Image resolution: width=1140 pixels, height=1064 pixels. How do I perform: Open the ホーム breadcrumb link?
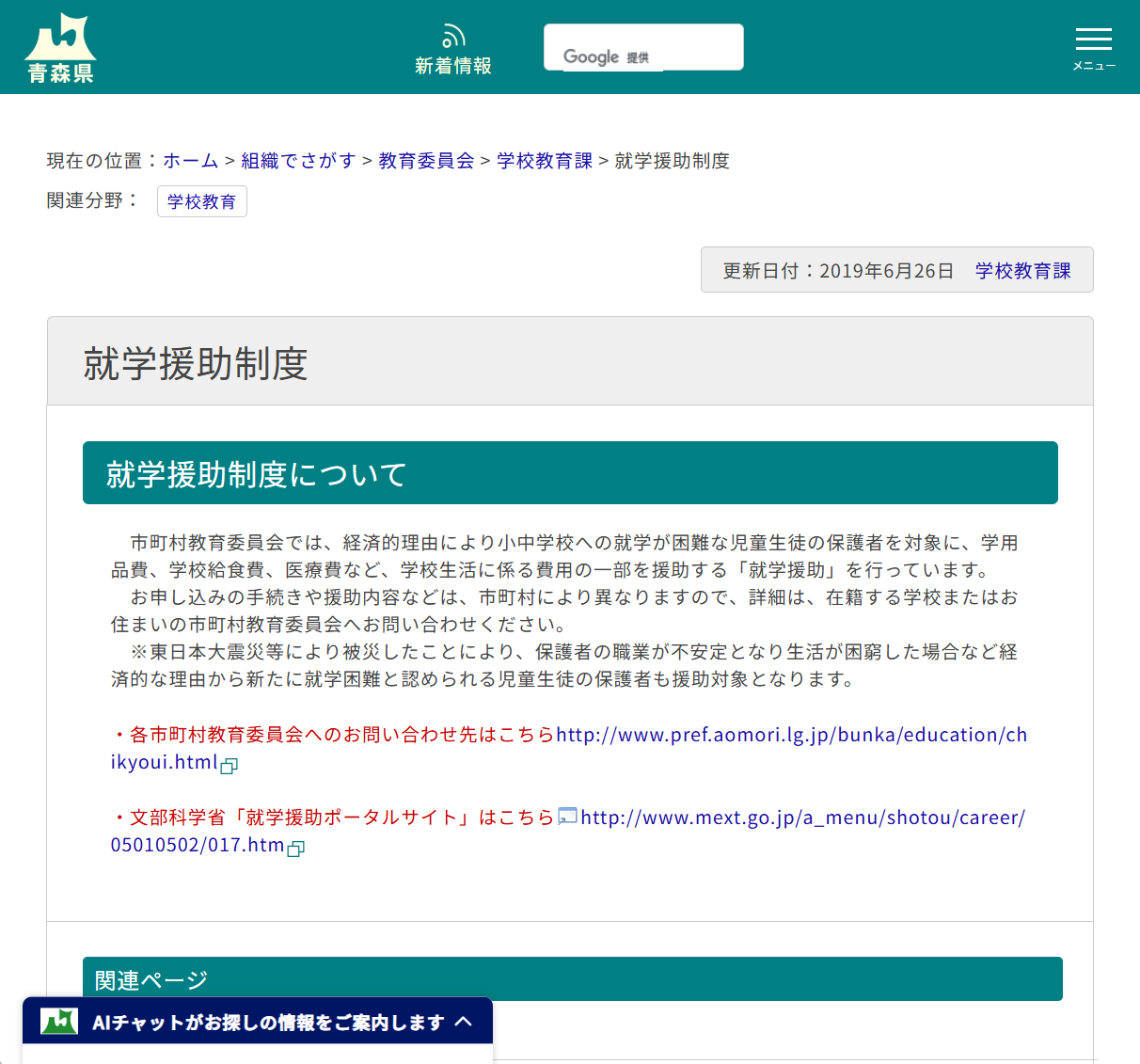[190, 161]
